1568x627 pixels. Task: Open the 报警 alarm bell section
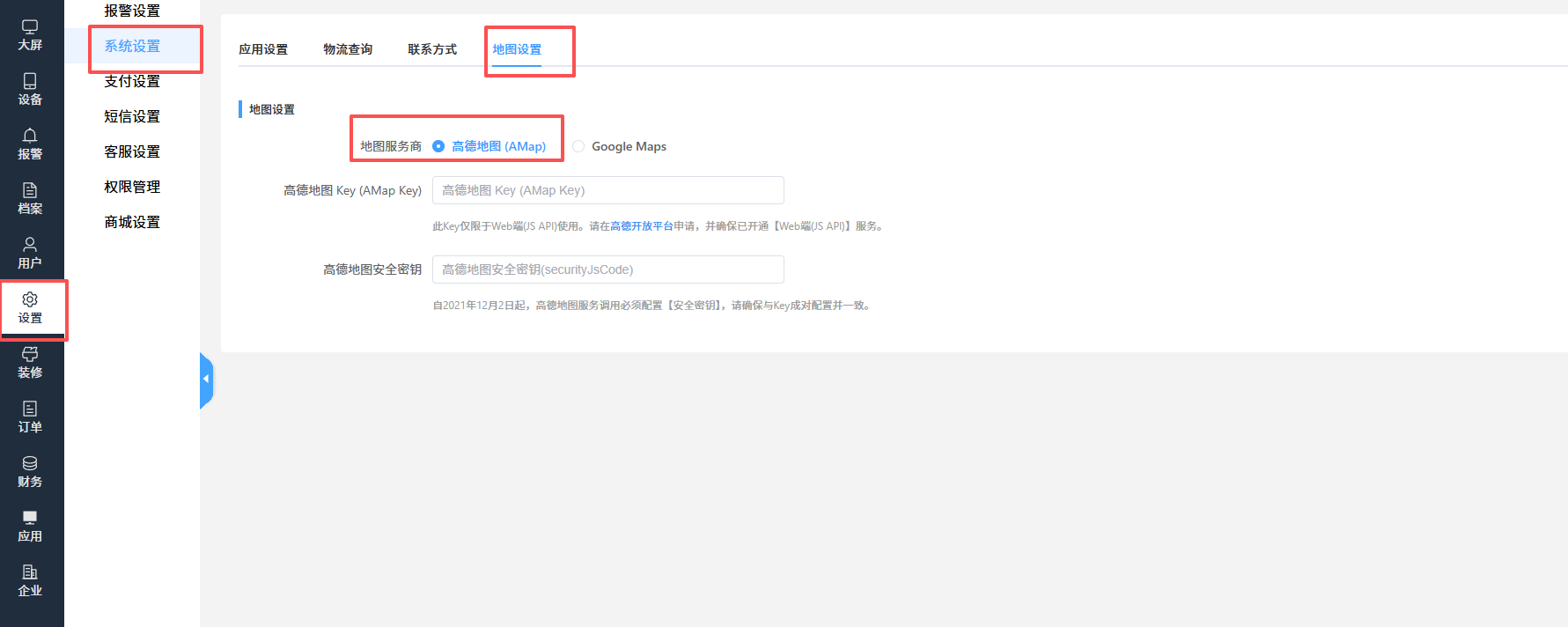pyautogui.click(x=30, y=144)
